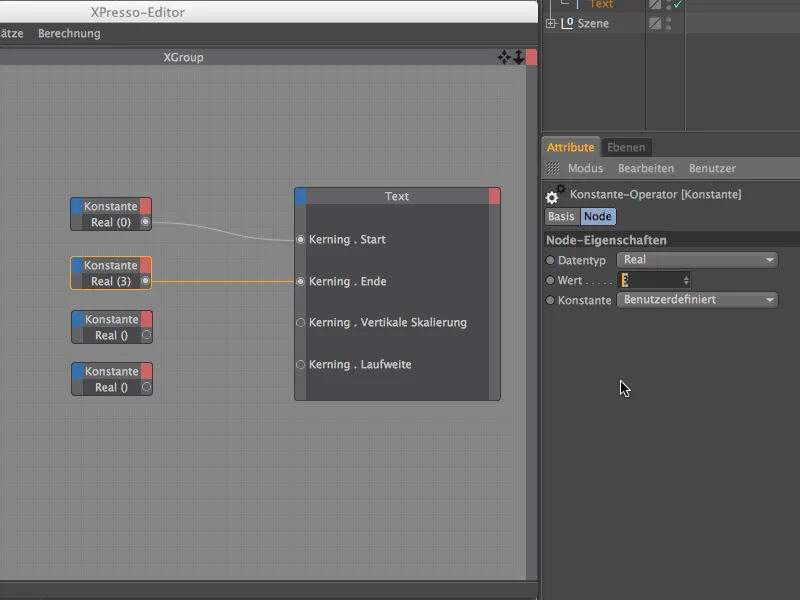Screen dimensions: 800x600
Task: Click blue input square of Real (0) Konstante
Action: (x=77, y=206)
